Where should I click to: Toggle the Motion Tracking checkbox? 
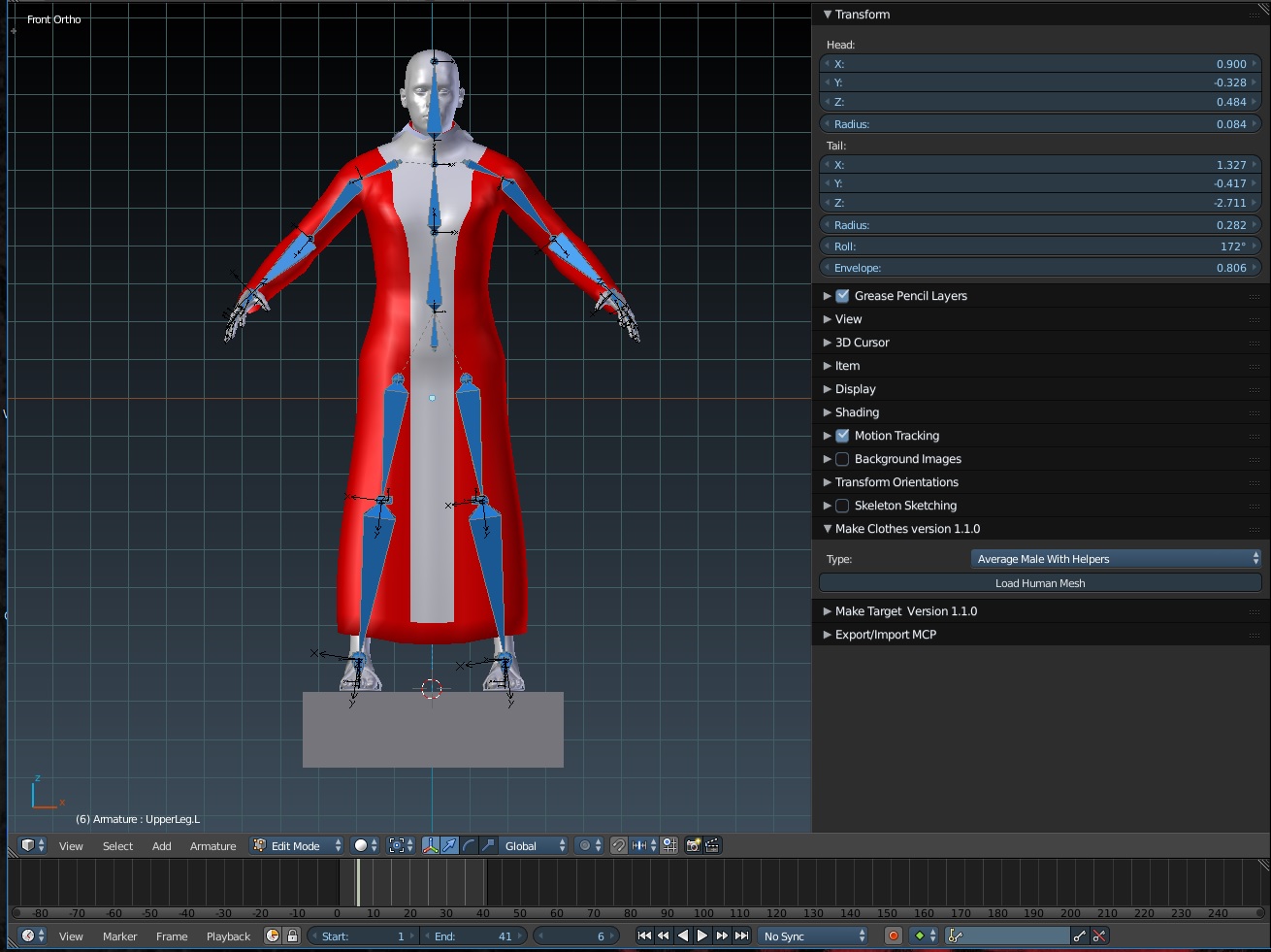[842, 436]
